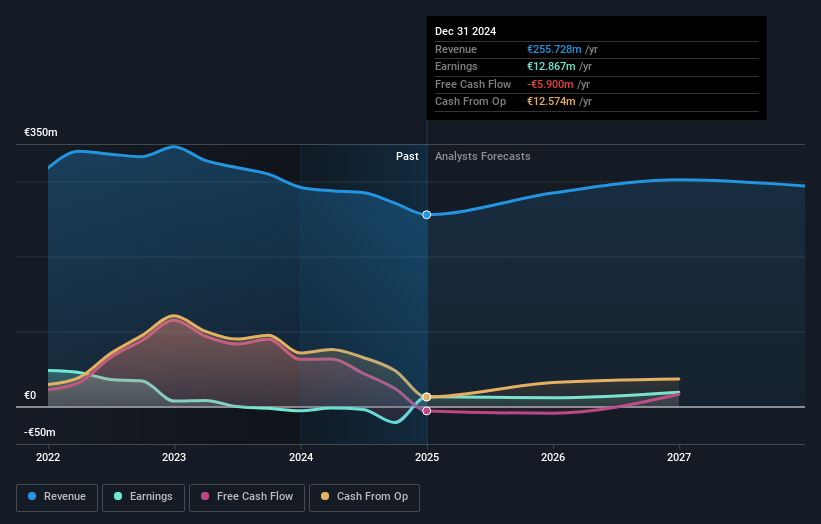Click the €12.574m cash from op value
821x524 pixels.
(x=551, y=102)
